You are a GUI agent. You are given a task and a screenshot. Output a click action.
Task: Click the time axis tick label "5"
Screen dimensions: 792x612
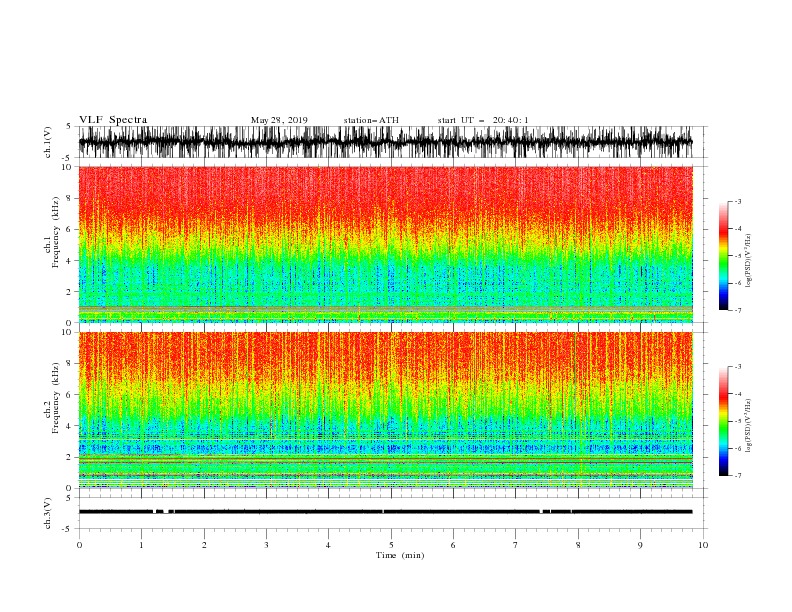point(391,545)
